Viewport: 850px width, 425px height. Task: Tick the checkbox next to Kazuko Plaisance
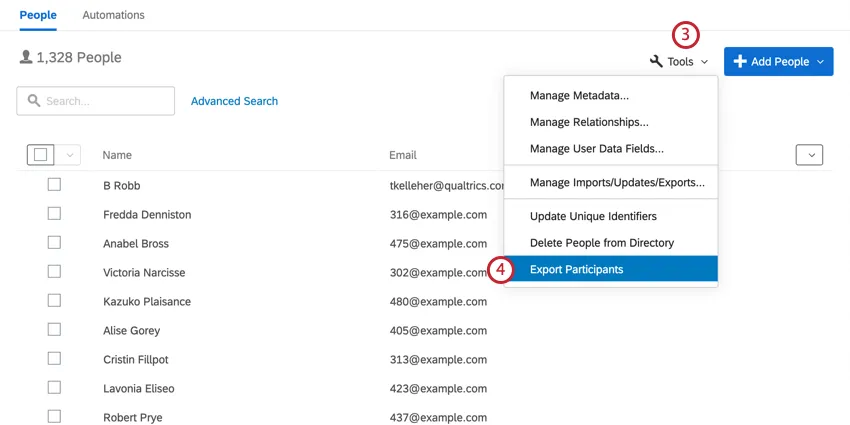(x=54, y=301)
